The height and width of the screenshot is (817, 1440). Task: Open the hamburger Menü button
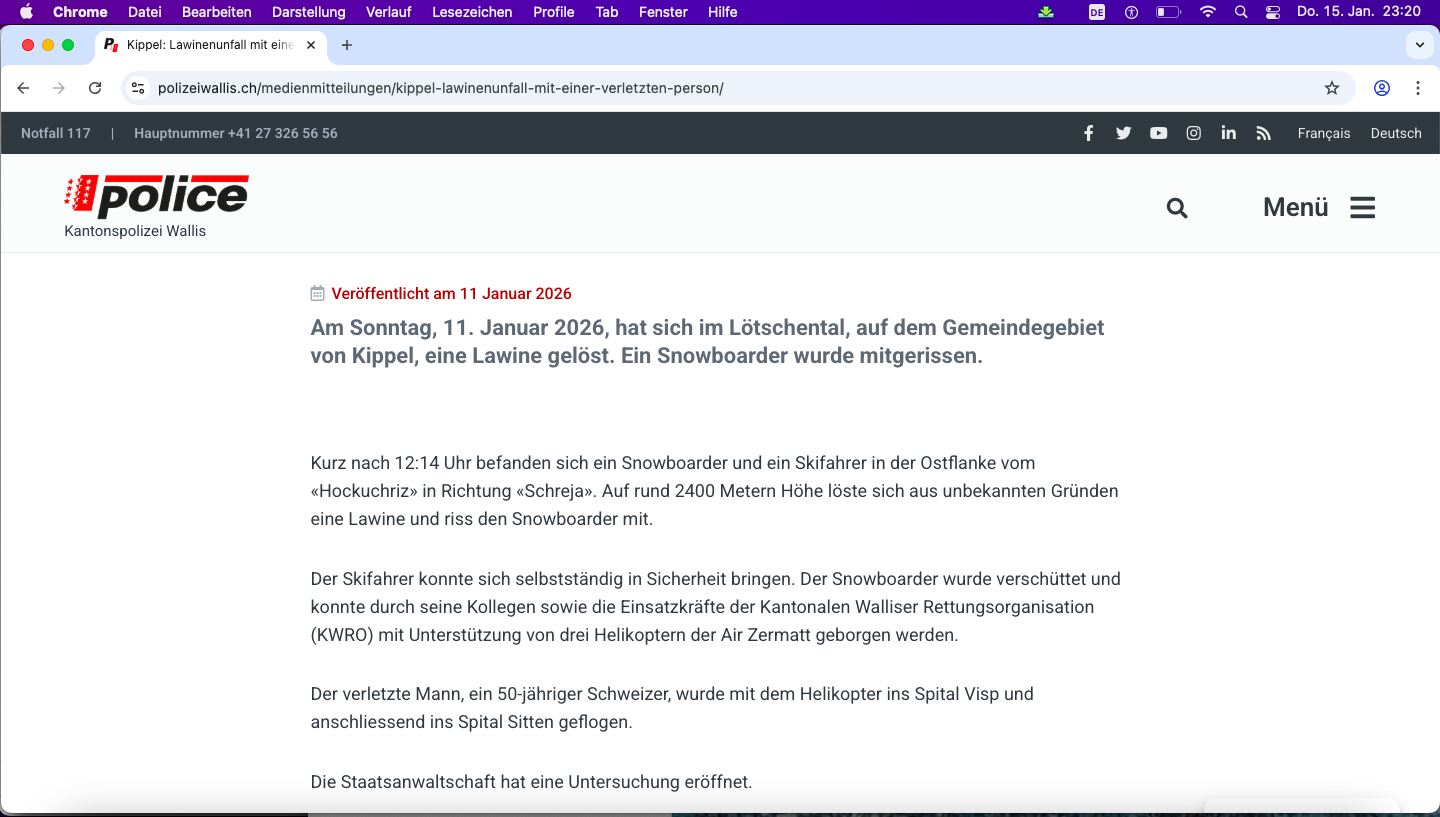click(1319, 207)
